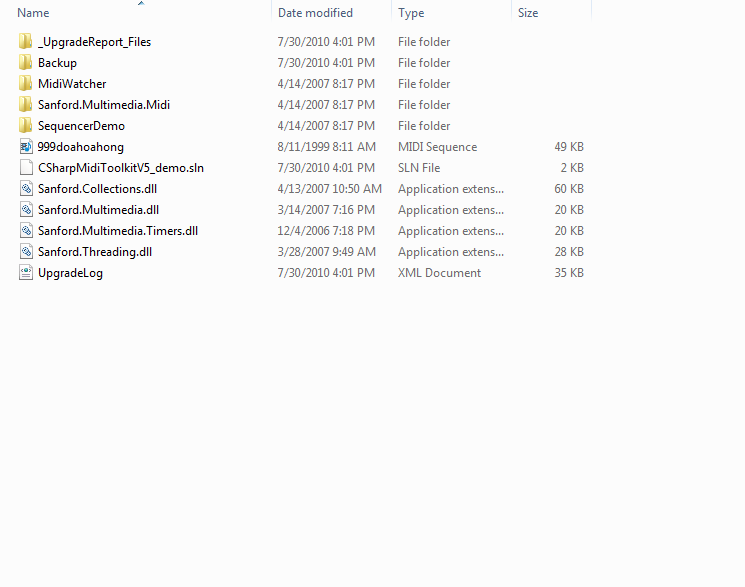Click the 35 KB size value
This screenshot has height=587, width=745.
tap(569, 273)
